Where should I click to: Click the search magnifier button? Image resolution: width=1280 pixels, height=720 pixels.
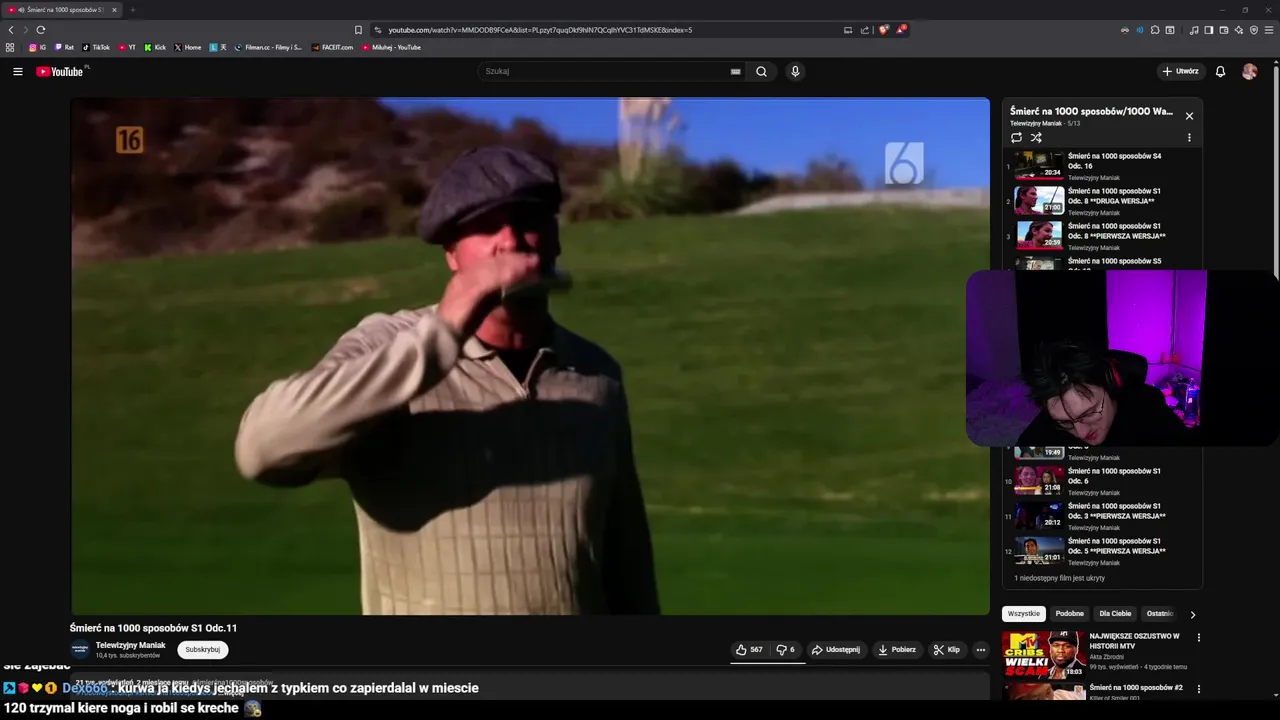click(761, 71)
